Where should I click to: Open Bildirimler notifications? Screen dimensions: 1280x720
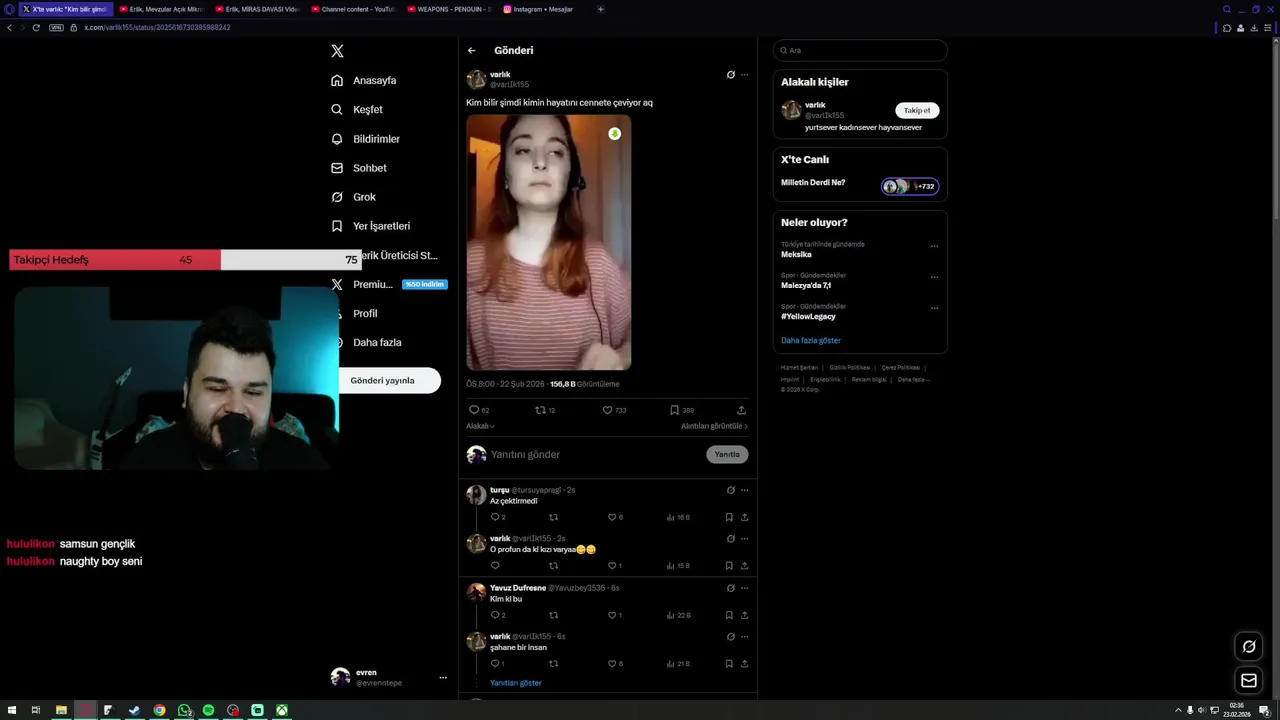point(366,139)
